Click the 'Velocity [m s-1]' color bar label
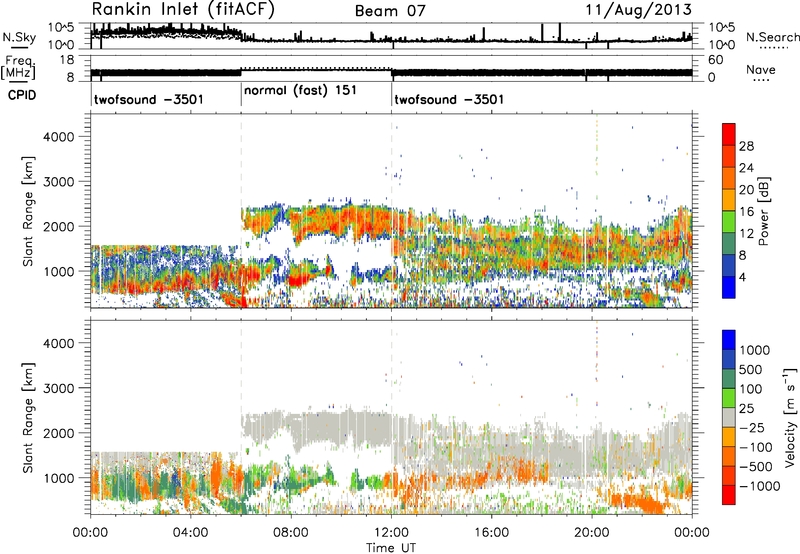The image size is (800, 554). click(790, 418)
